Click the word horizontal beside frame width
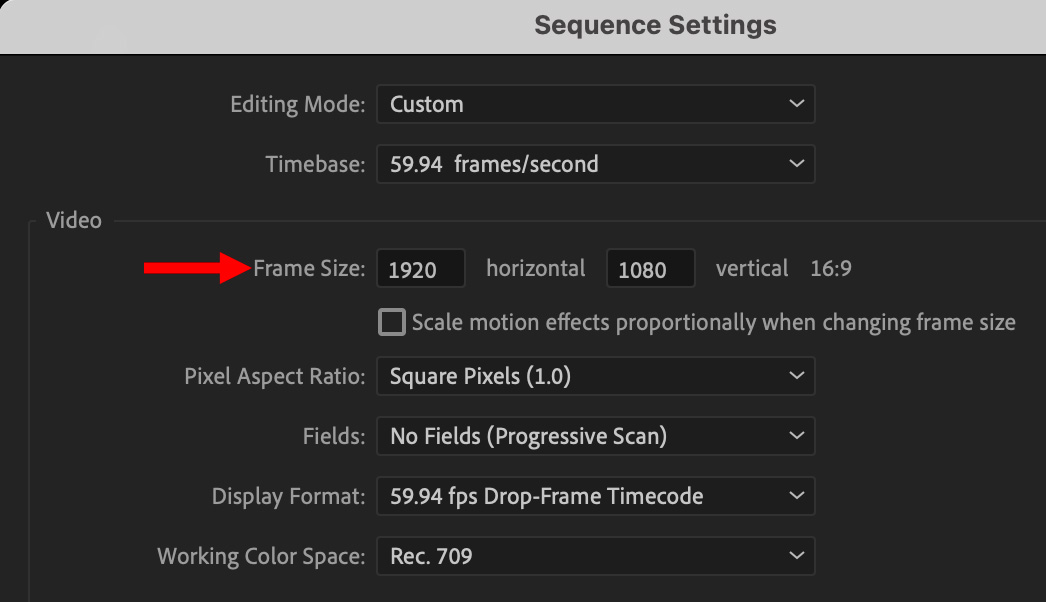 coord(536,268)
